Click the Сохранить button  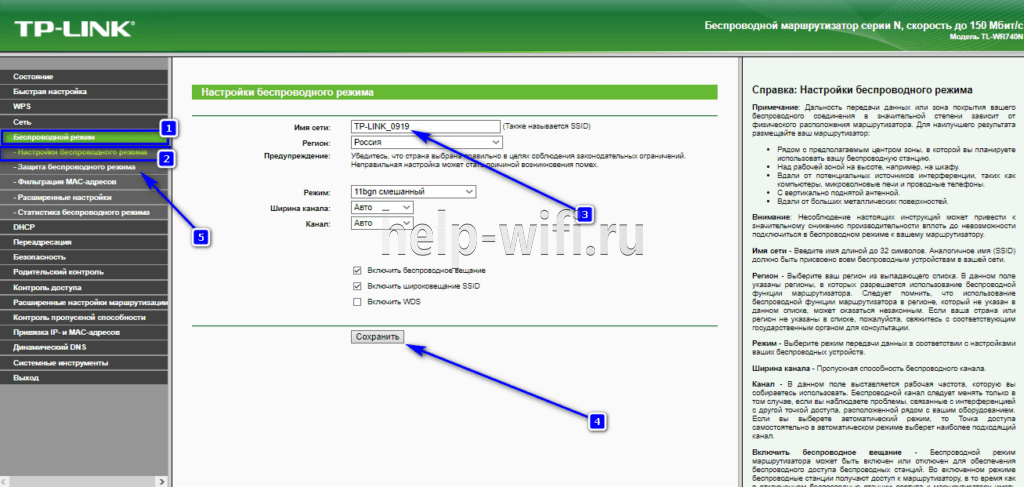[378, 337]
